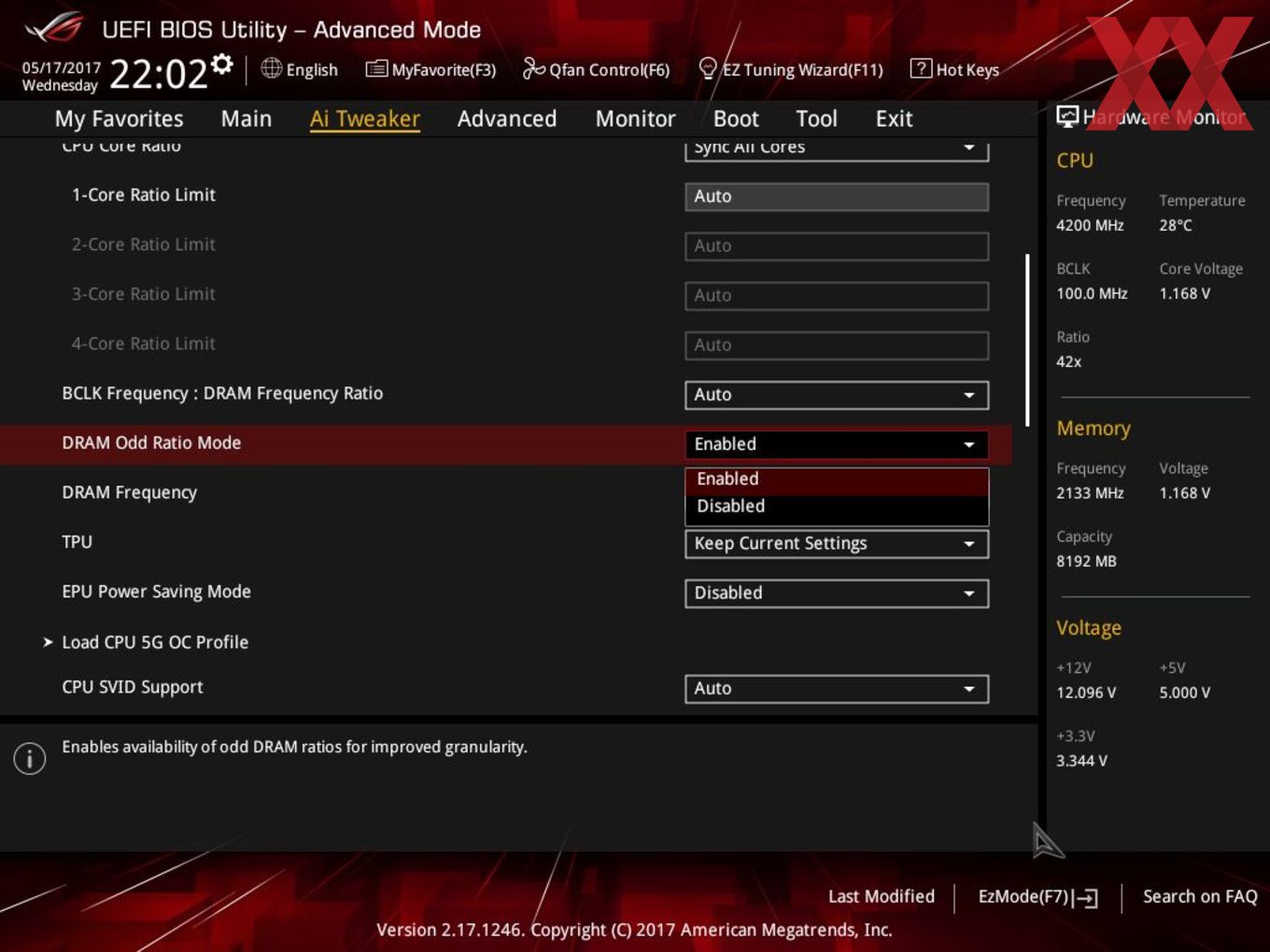Open BCLK Frequency DRAM Ratio dropdown
This screenshot has width=1270, height=952.
837,395
